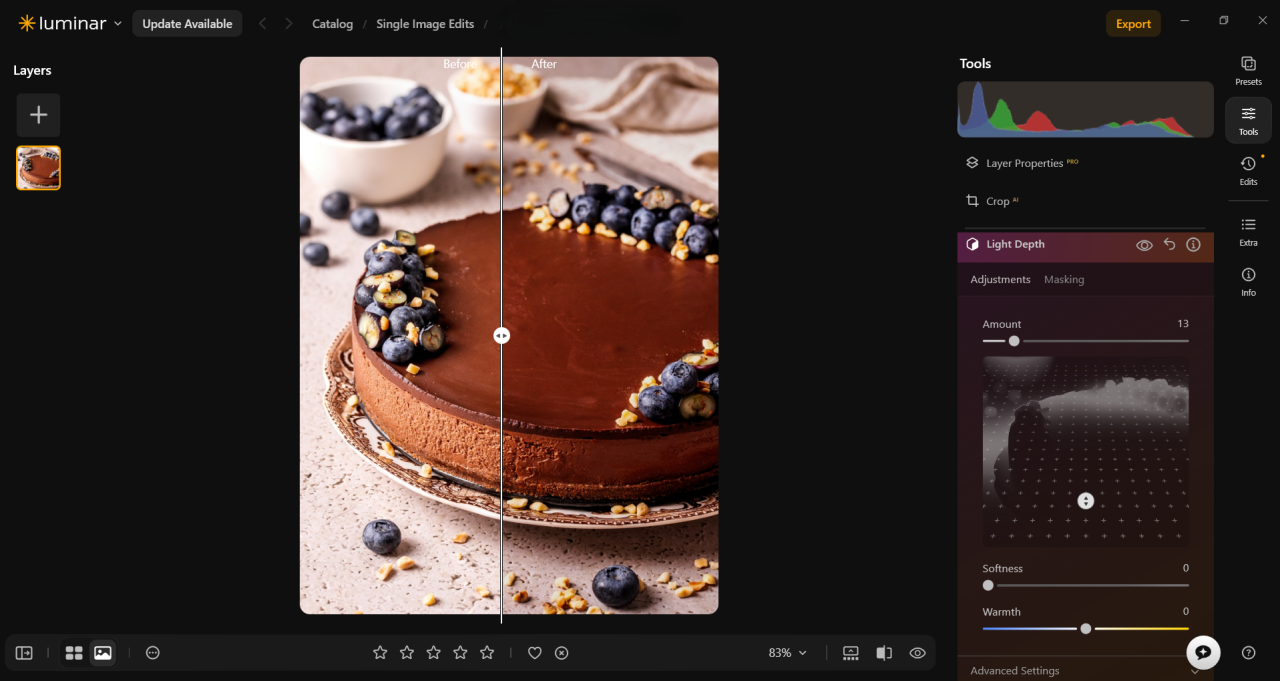Click the Before label on image

coord(460,64)
